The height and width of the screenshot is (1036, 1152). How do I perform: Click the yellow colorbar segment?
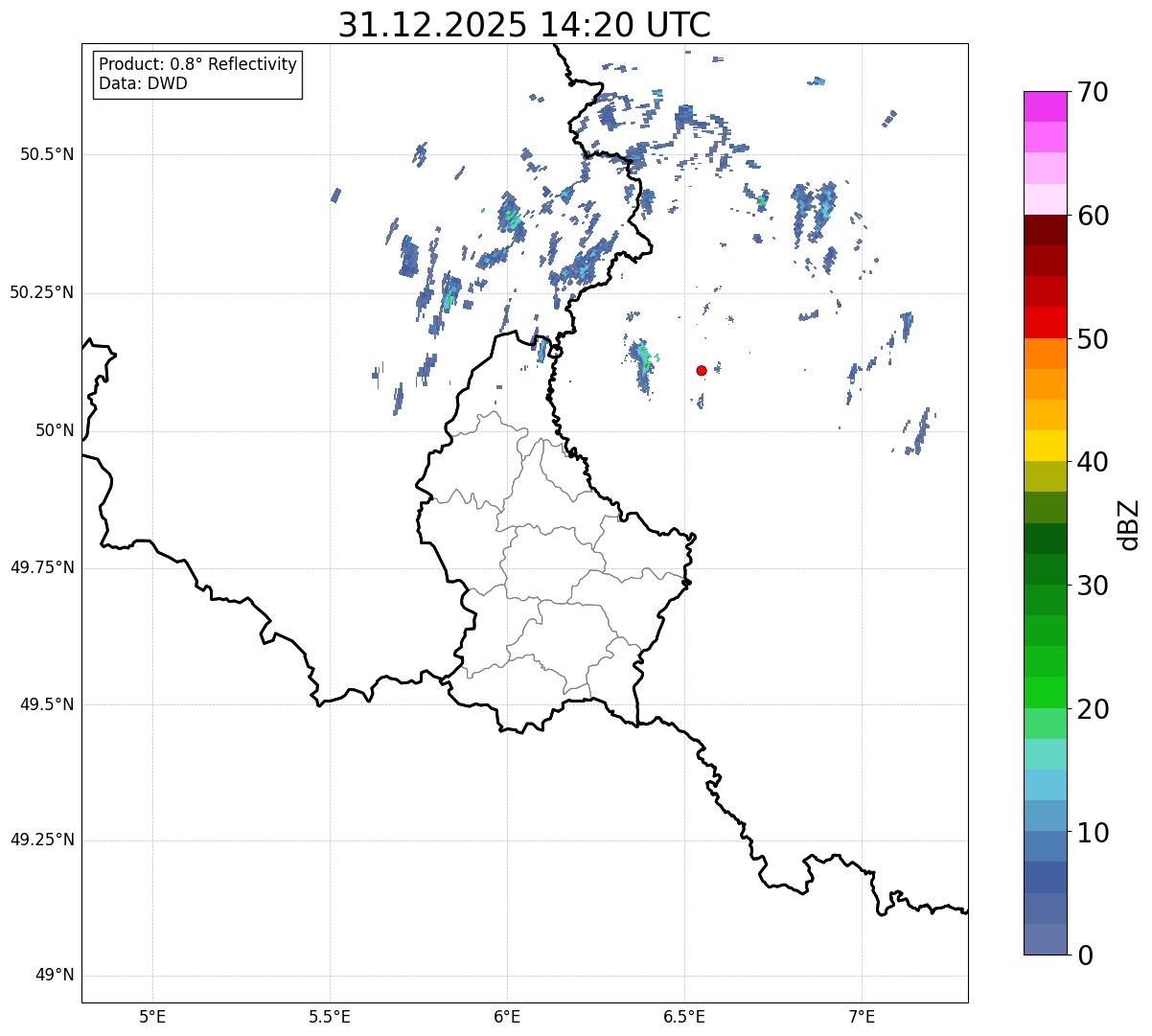coord(1046,446)
